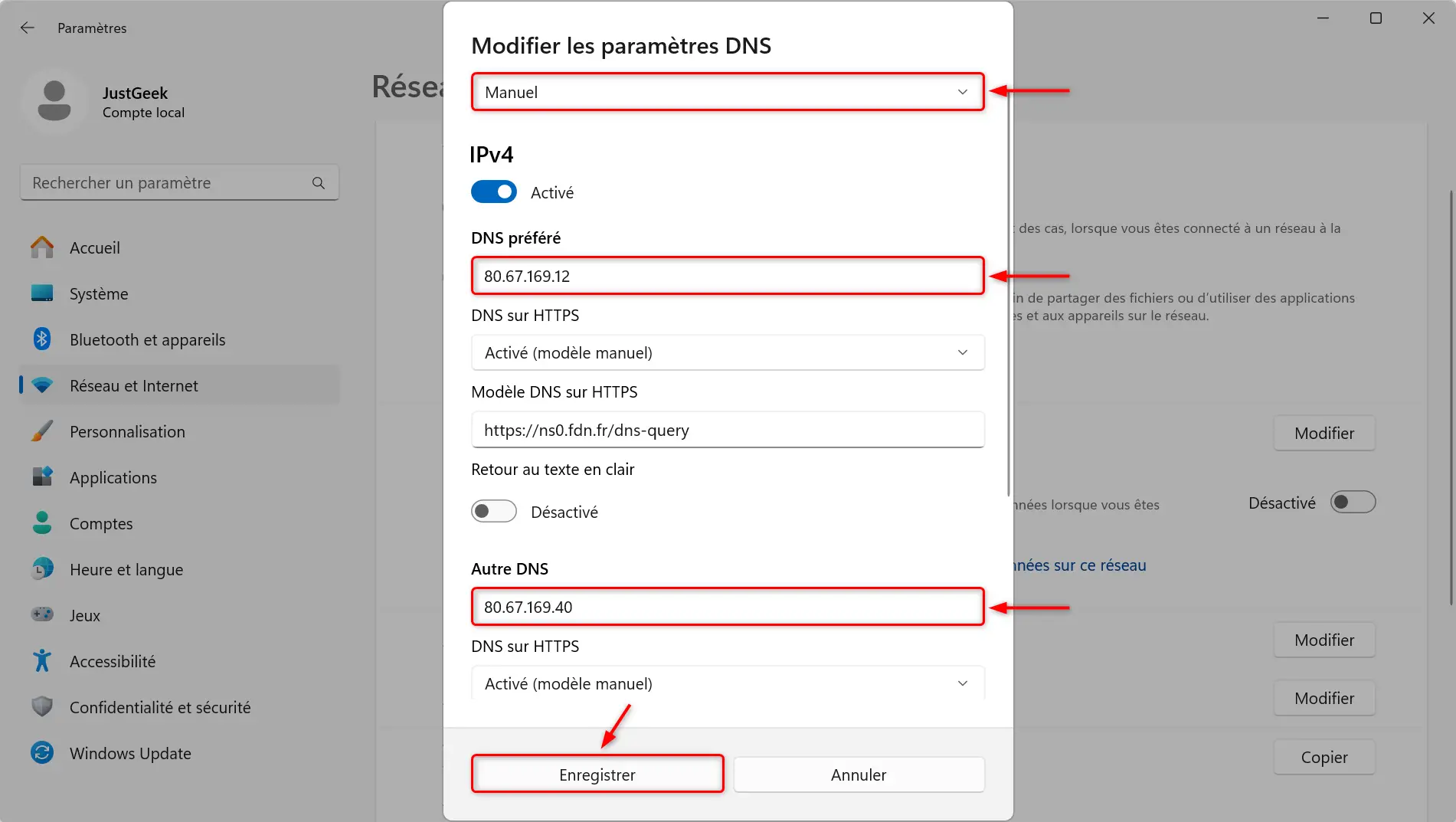Open Heure et langue page
1456x822 pixels.
click(x=179, y=569)
